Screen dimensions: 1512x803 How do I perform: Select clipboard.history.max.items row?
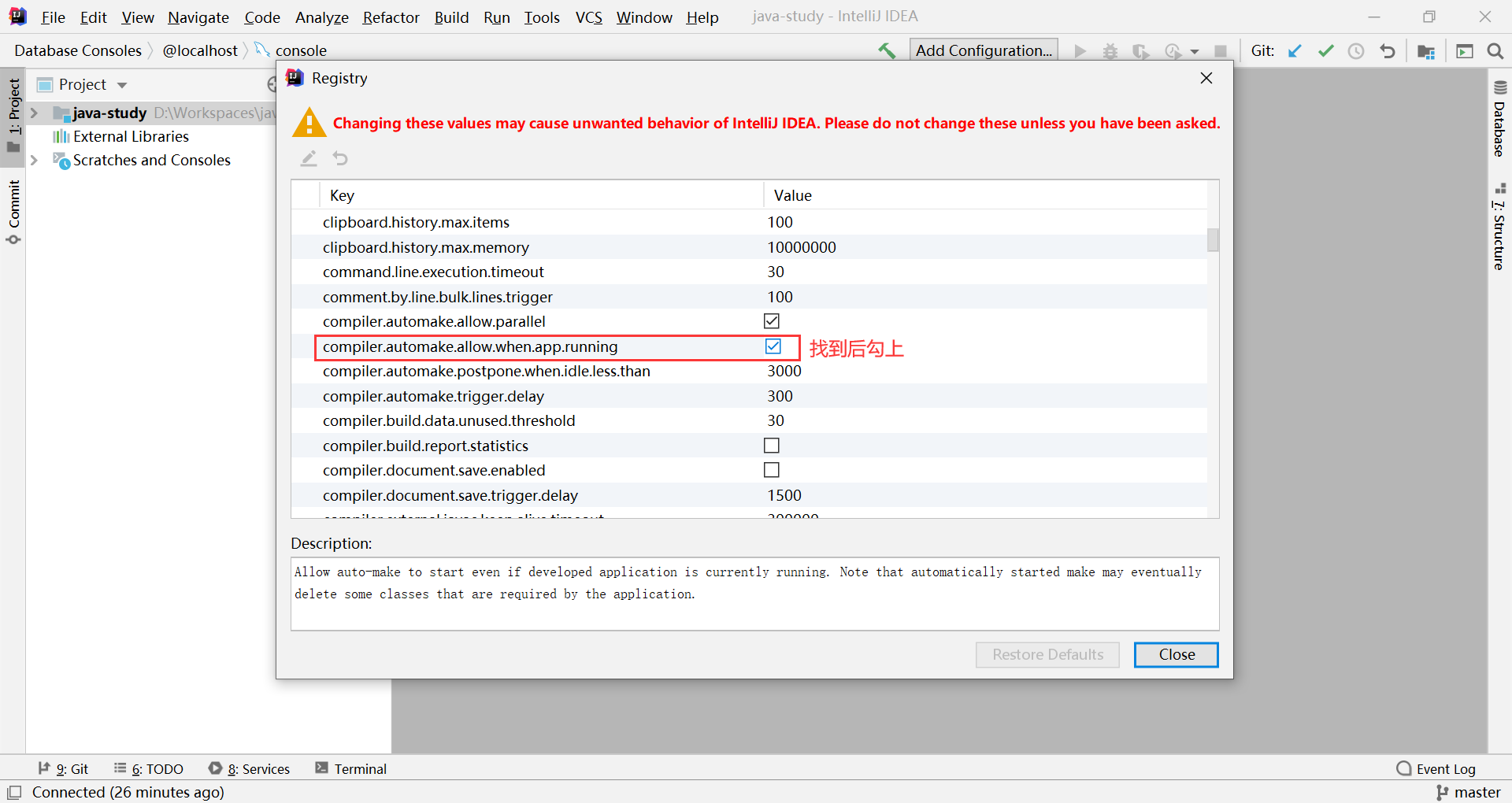[749, 222]
